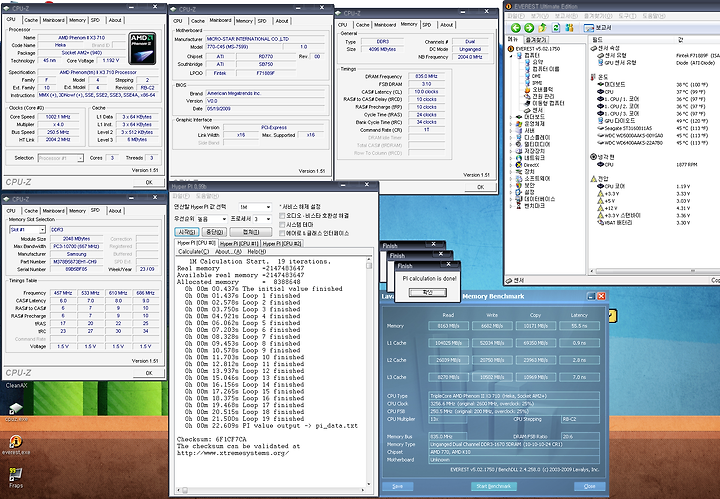Click Save in Memory Benchmark window

click(398, 486)
